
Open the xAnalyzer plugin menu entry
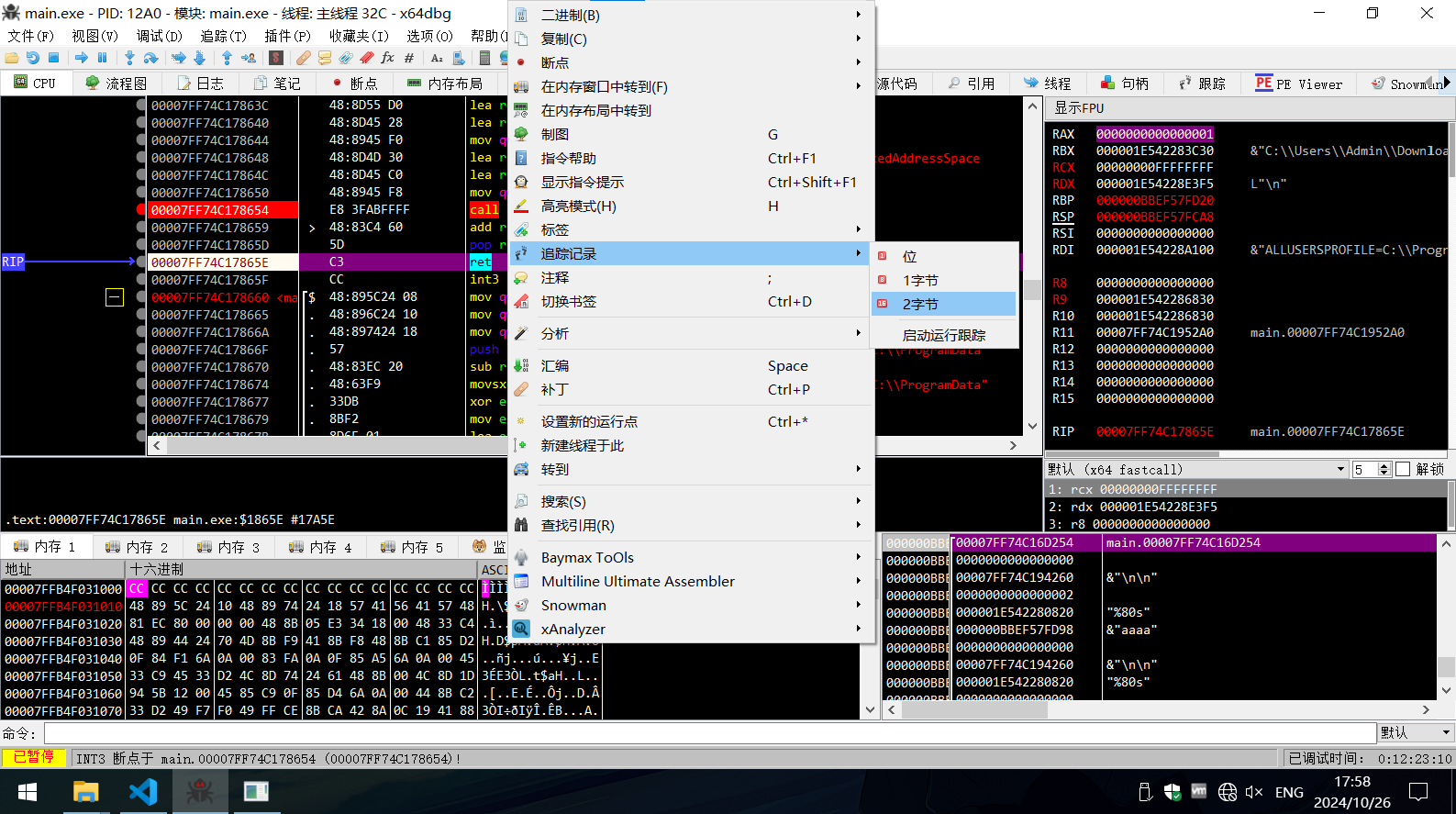click(690, 629)
